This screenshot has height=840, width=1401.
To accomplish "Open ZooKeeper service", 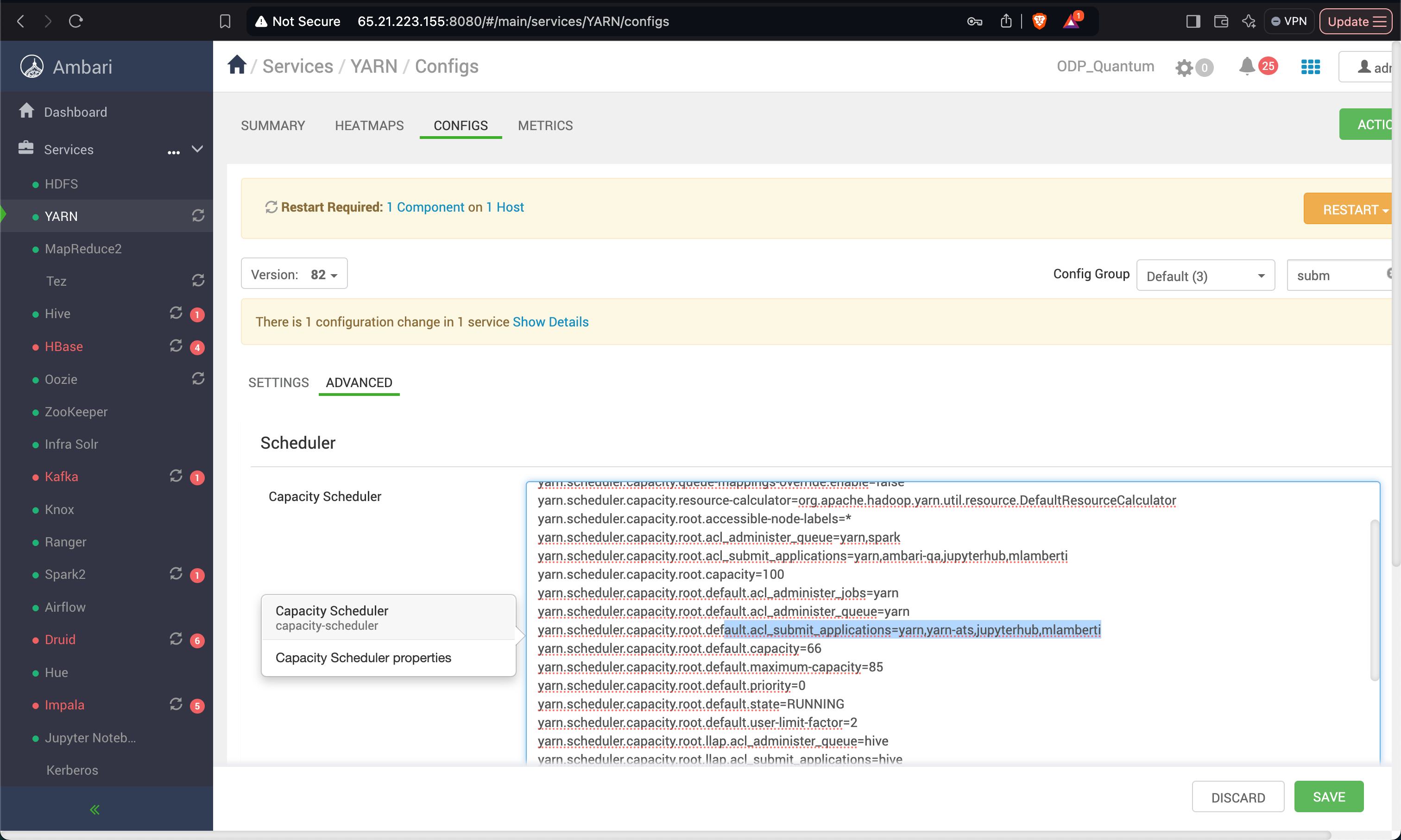I will (76, 412).
